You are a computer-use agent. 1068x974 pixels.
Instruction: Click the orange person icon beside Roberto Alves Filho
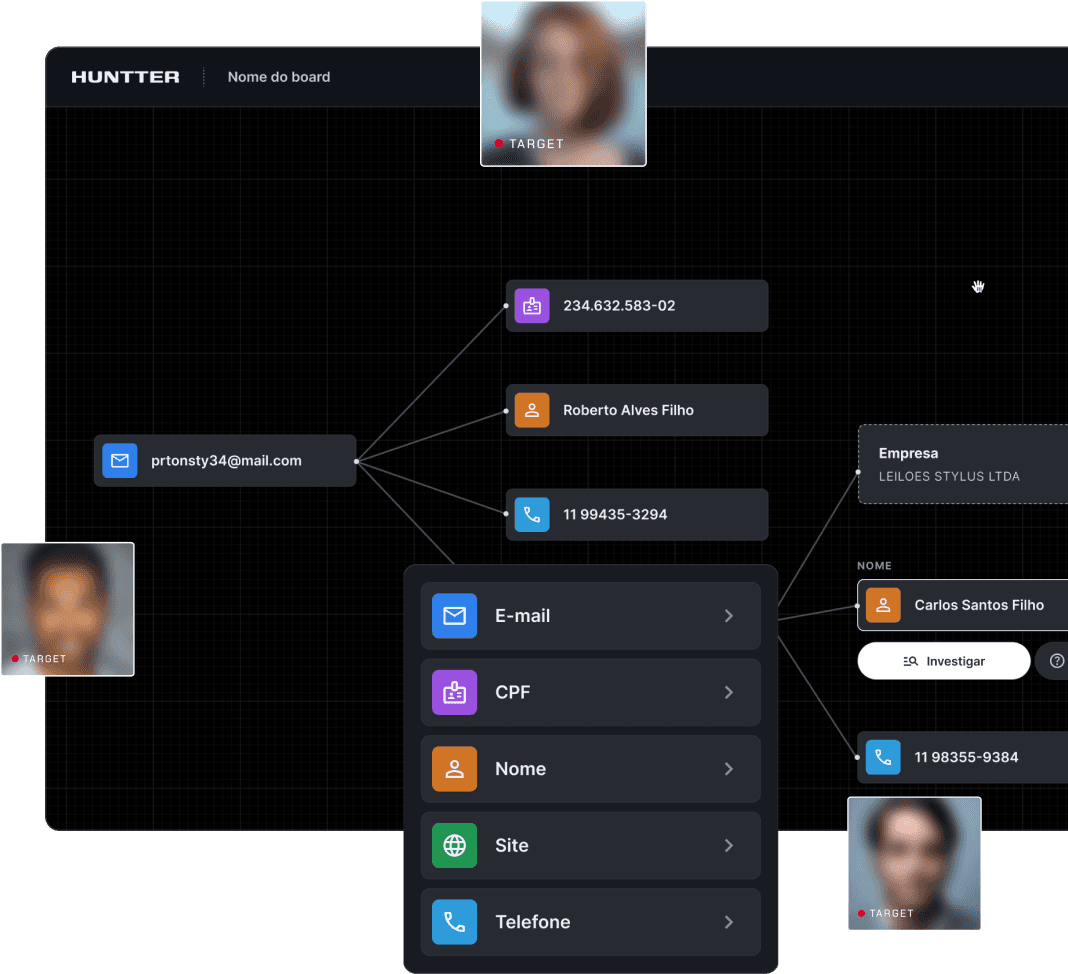click(x=532, y=410)
